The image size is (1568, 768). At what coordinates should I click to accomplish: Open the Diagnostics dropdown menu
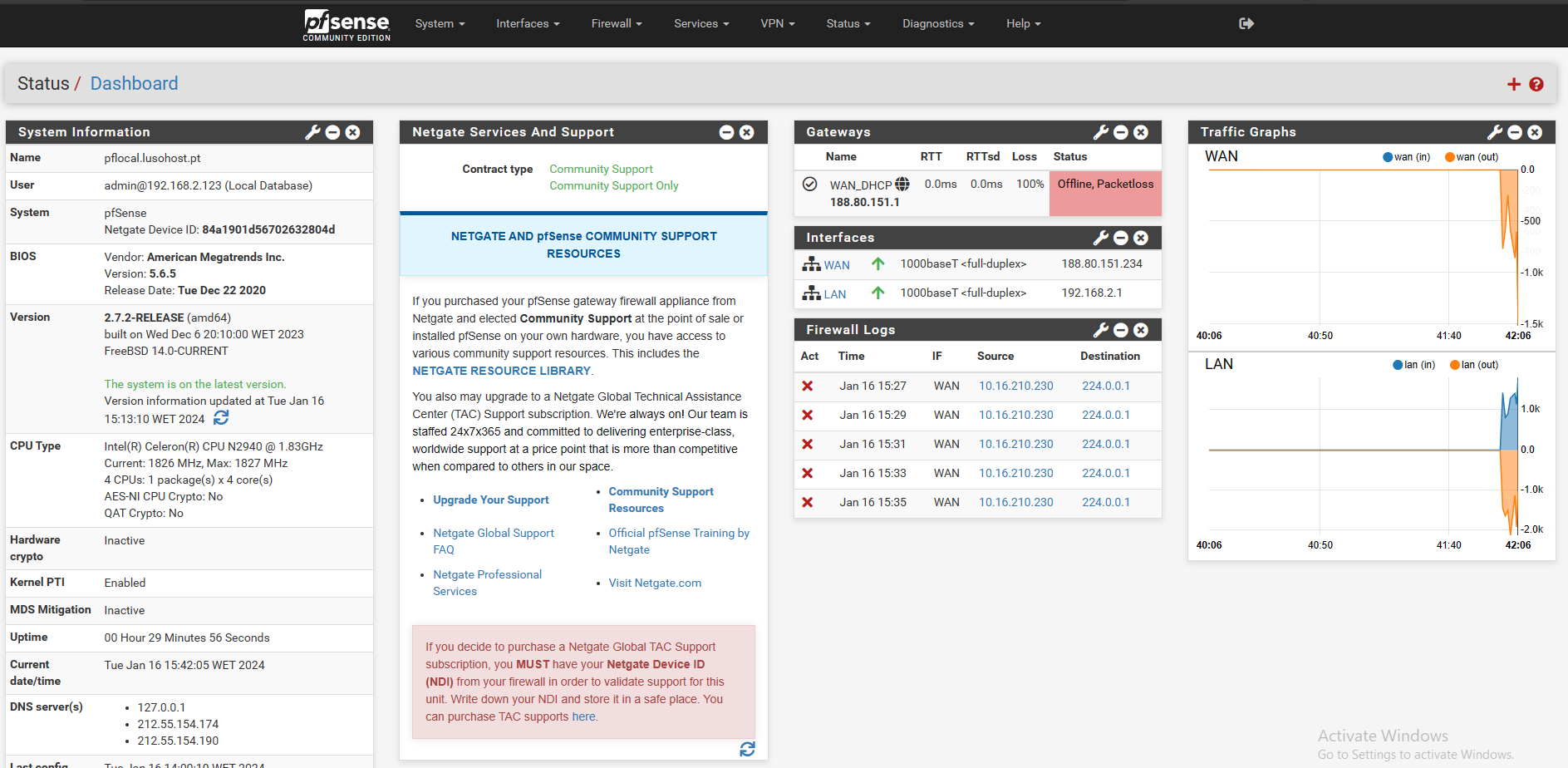coord(938,23)
